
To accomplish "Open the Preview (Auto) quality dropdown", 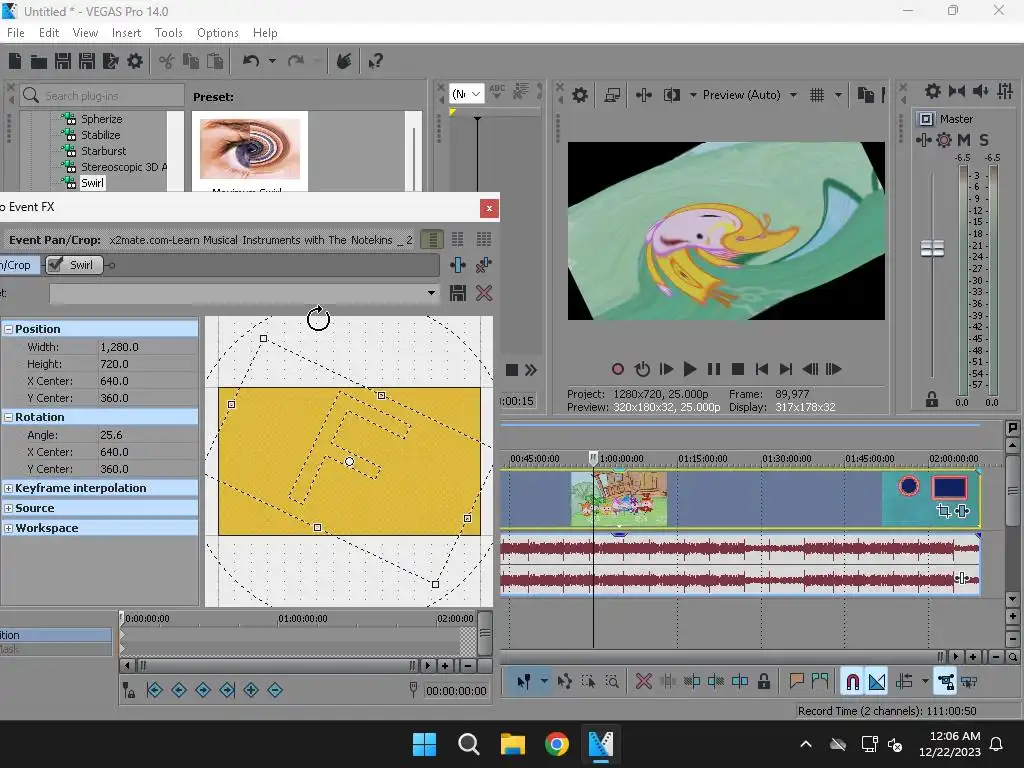I will tap(793, 95).
